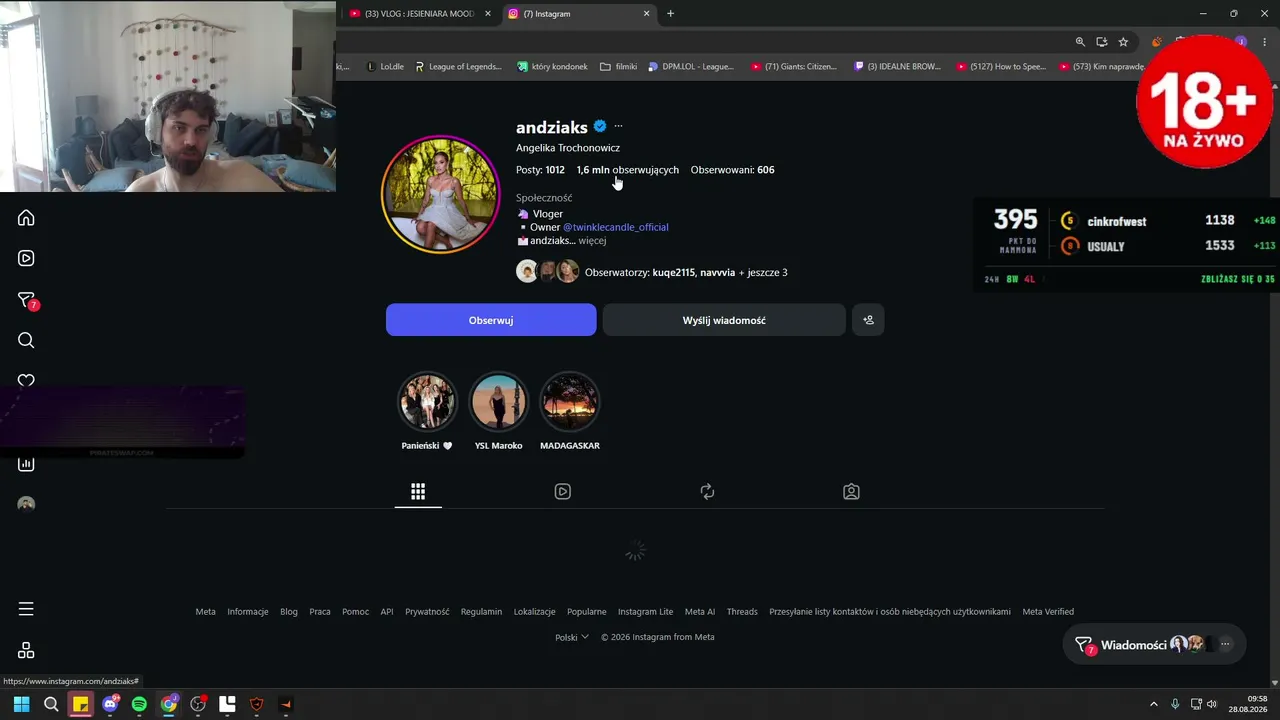The image size is (1280, 720).
Task: Open the Regulamin footer link
Action: [x=481, y=612]
